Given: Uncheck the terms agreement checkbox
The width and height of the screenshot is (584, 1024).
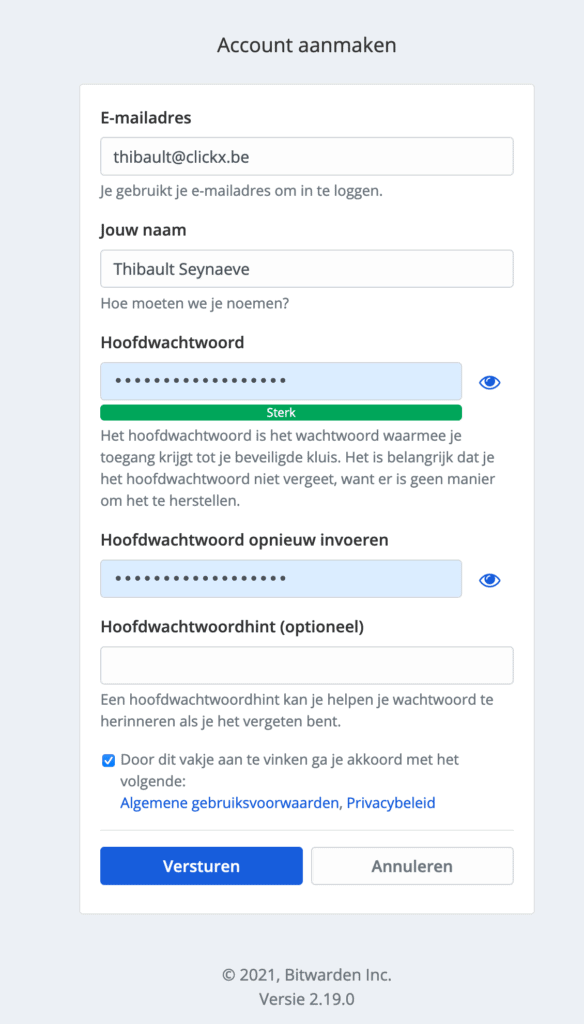Looking at the screenshot, I should pos(108,760).
